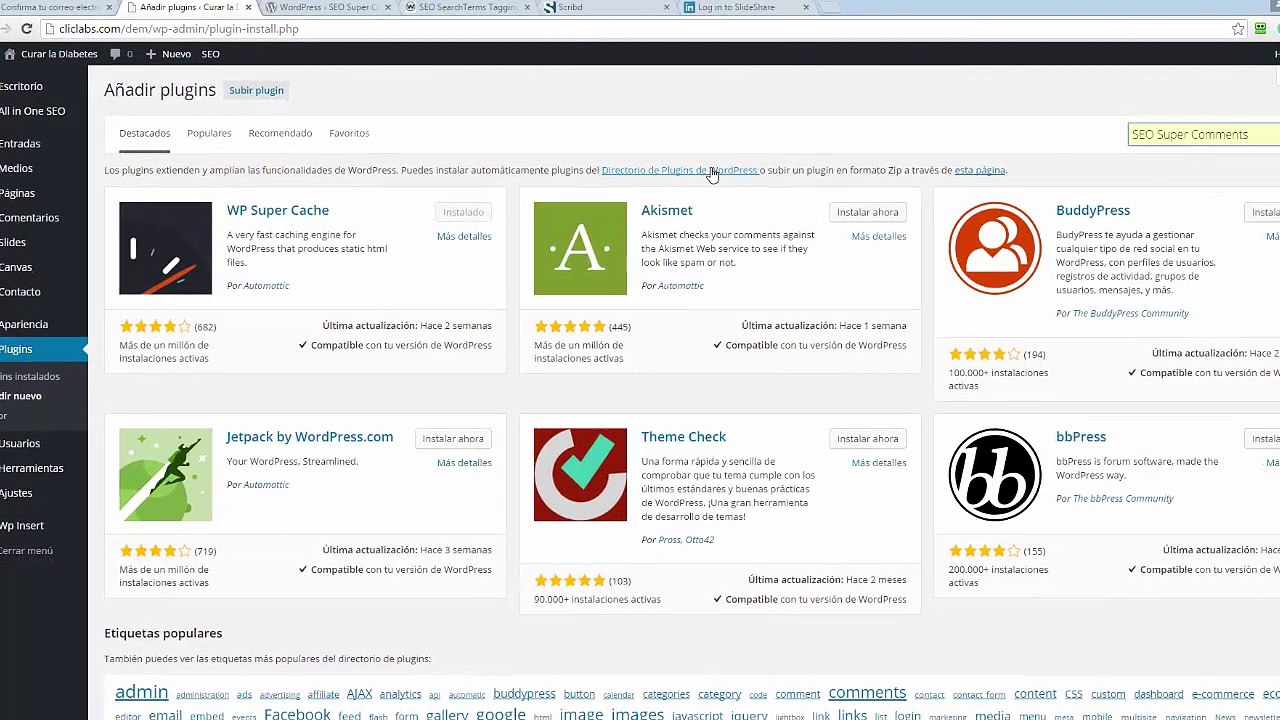The image size is (1280, 720).
Task: Switch to the Log in to SlideShare tab
Action: click(745, 7)
